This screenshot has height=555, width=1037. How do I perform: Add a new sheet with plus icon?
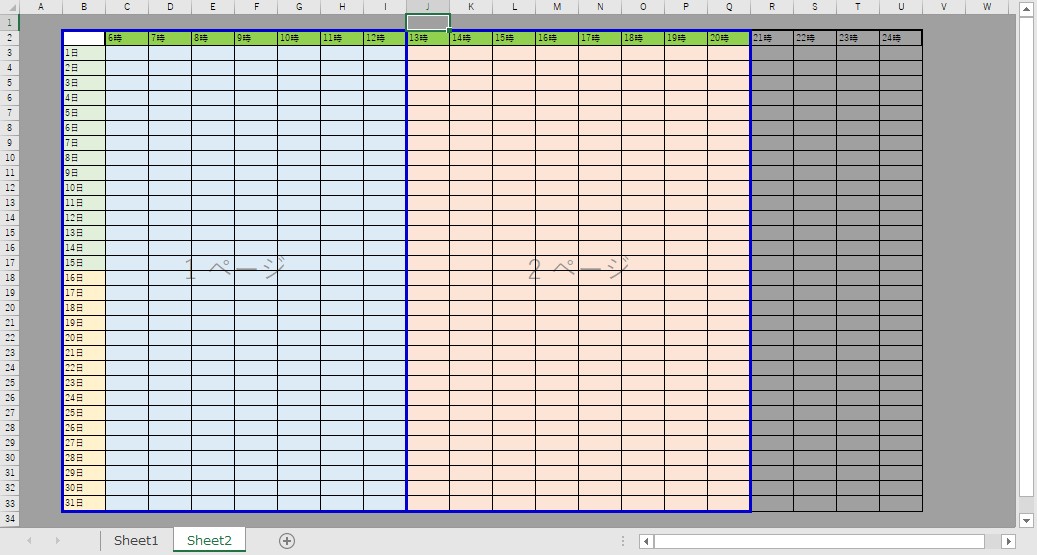tap(286, 540)
